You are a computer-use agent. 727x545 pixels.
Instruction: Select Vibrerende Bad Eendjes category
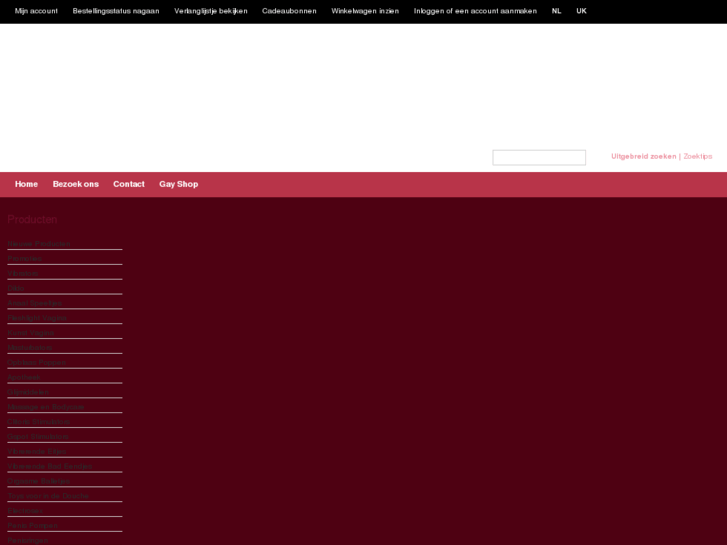(x=50, y=466)
